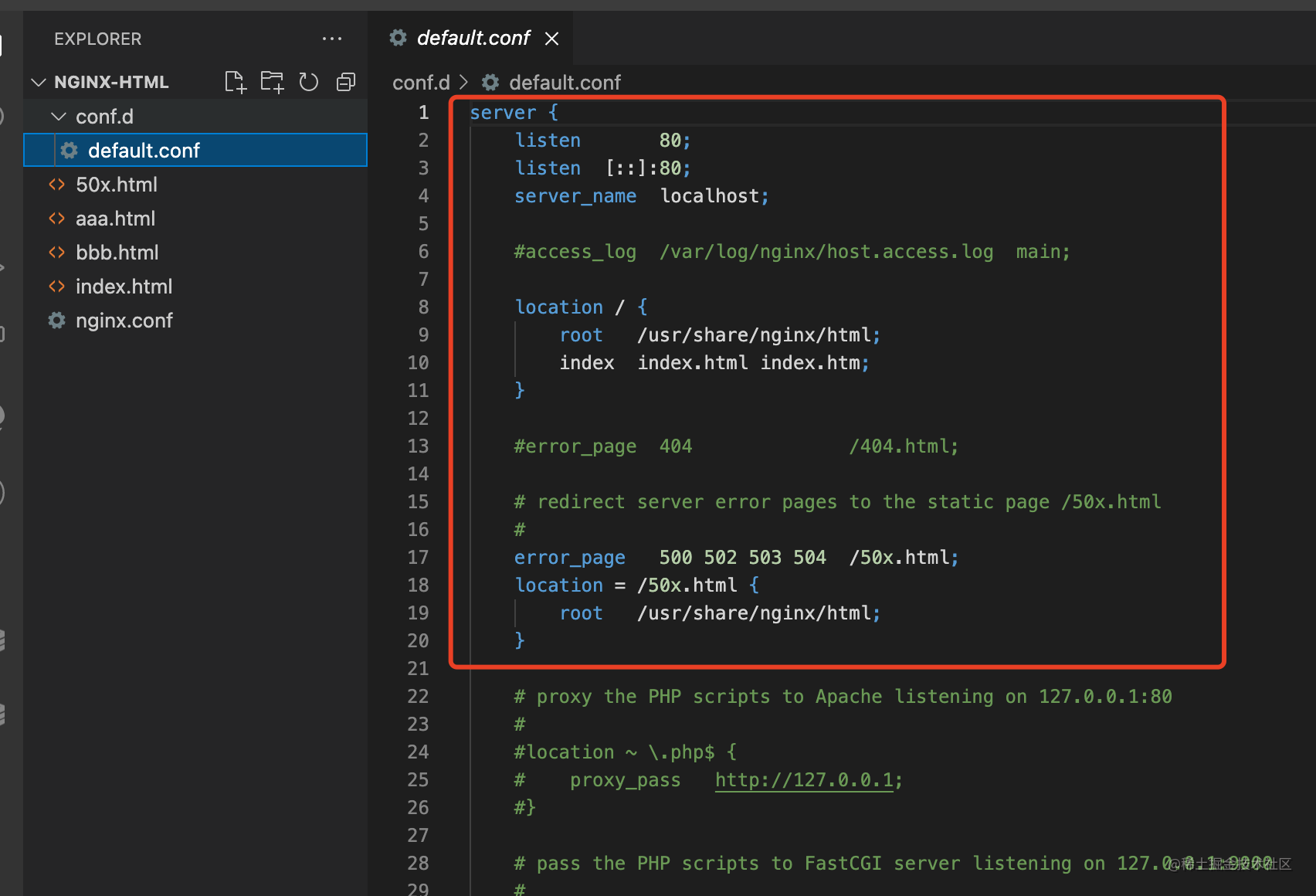The image size is (1316, 896).
Task: Switch to the default.conf editor tab
Action: [473, 38]
